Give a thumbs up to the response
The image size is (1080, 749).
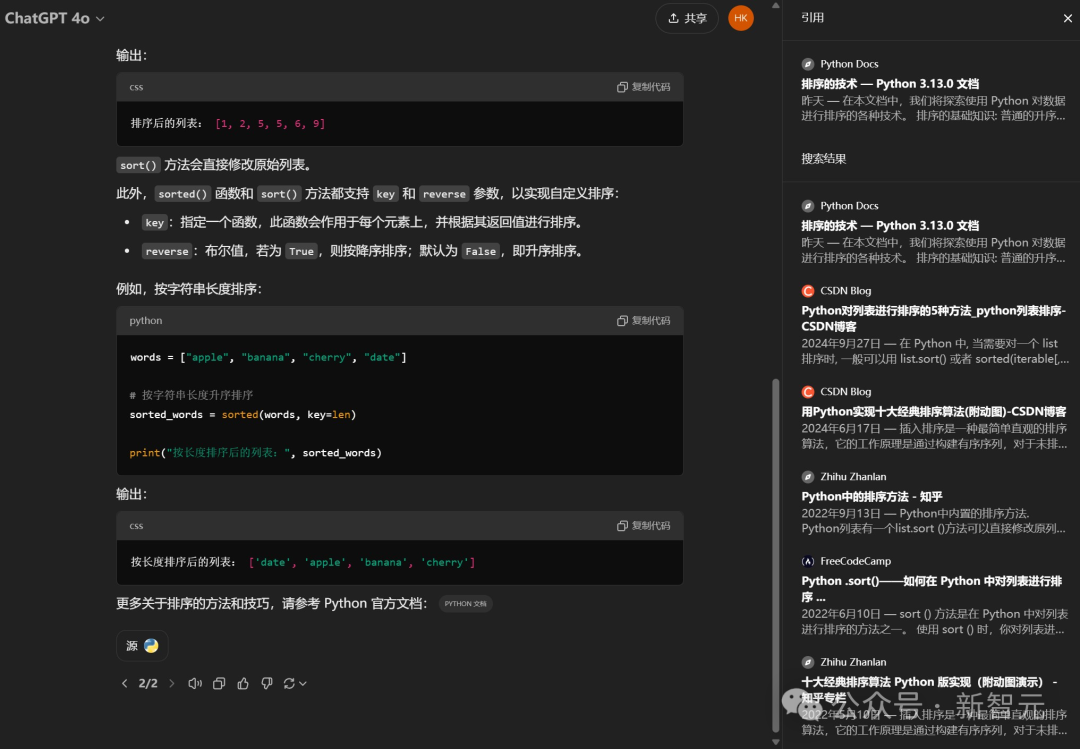tap(243, 683)
